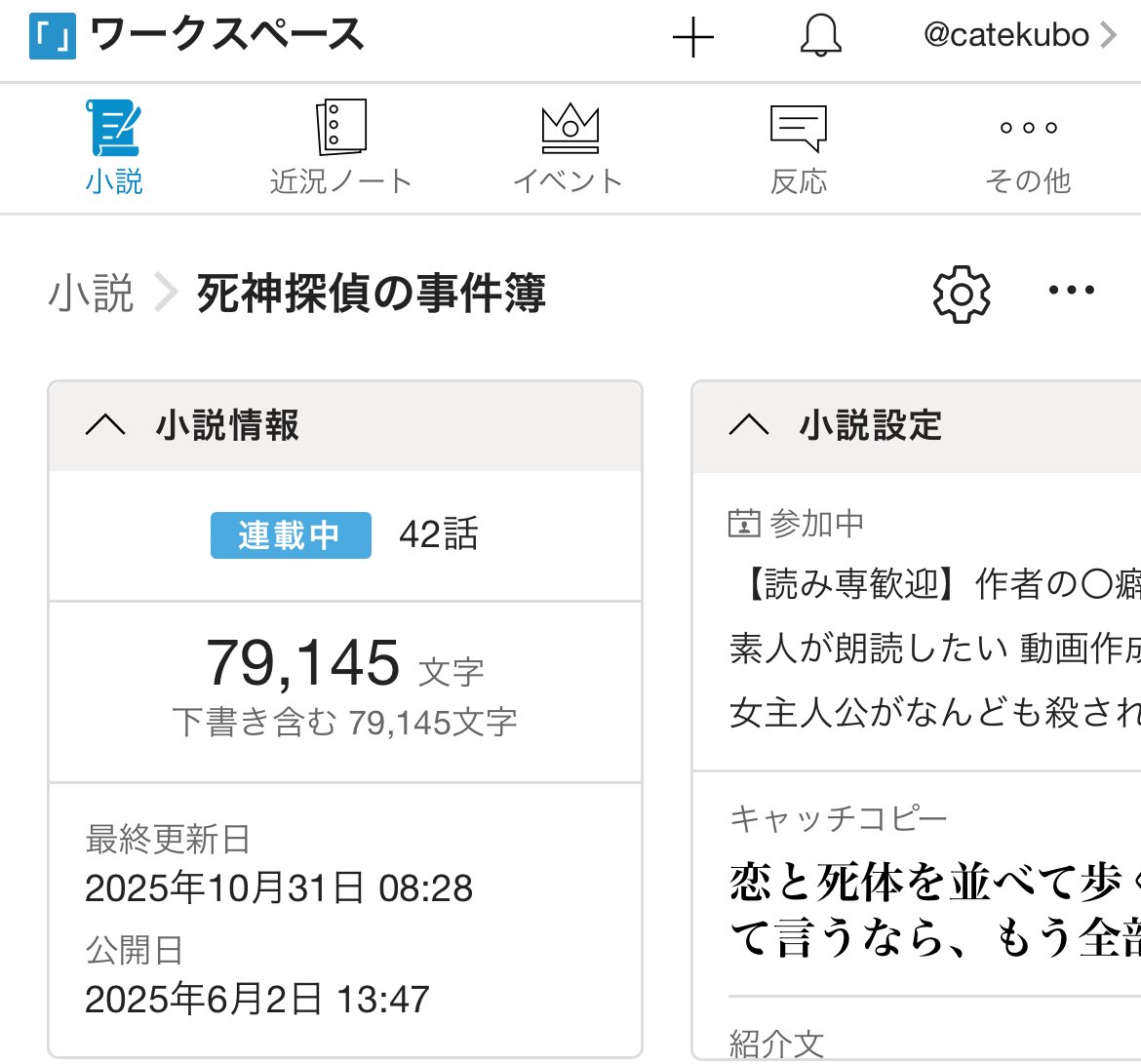
Task: Click the 連載中 status badge
Action: pos(291,535)
